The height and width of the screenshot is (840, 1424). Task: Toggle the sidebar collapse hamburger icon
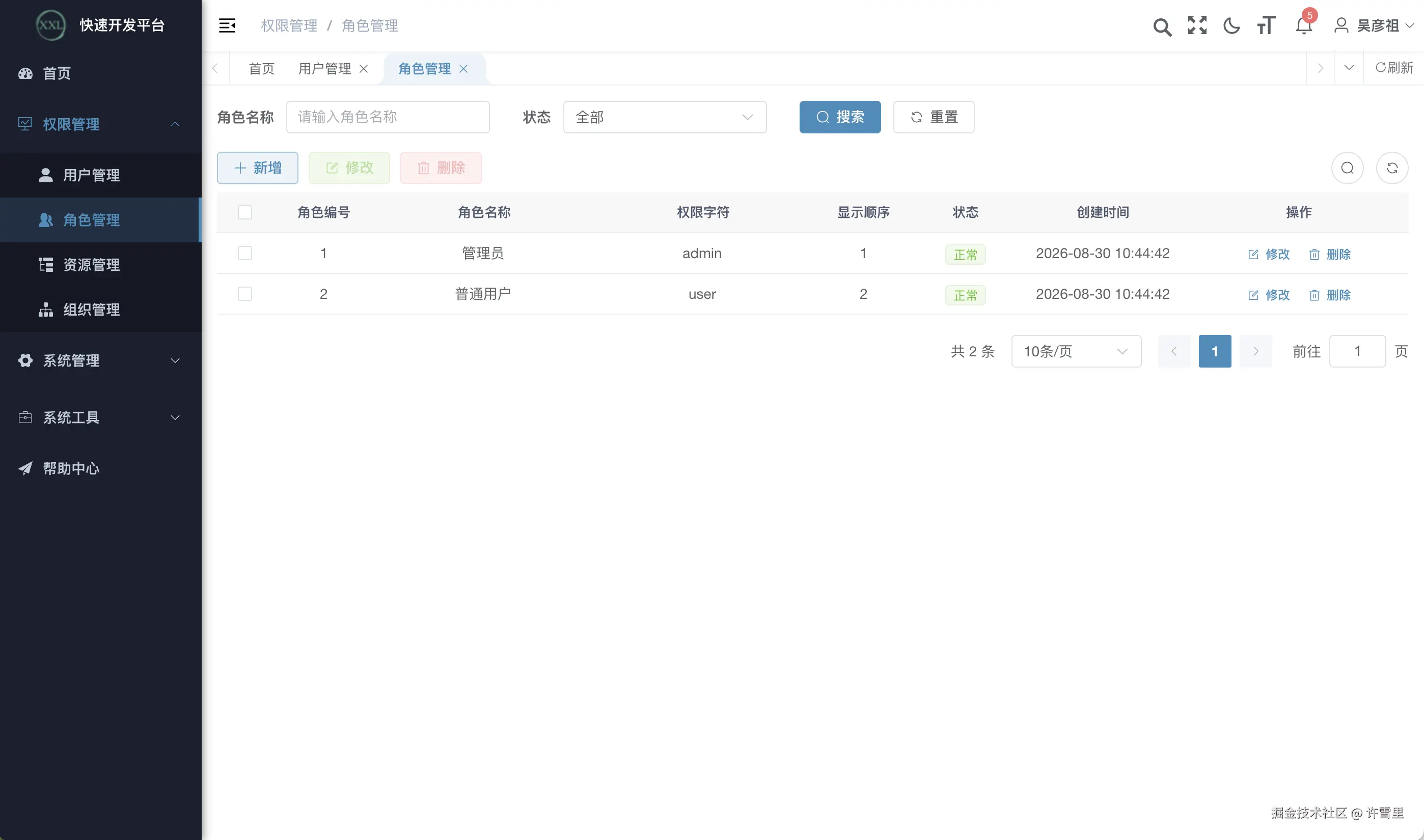point(227,25)
